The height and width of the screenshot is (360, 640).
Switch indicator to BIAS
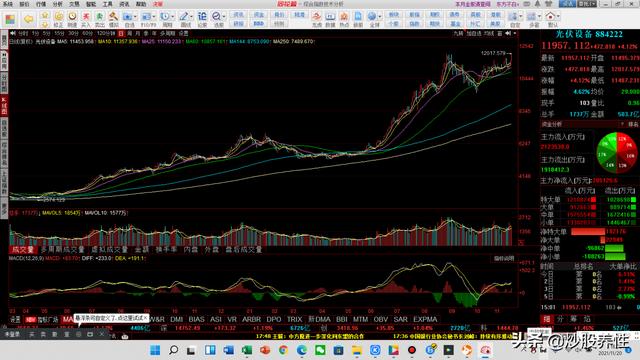pos(196,319)
